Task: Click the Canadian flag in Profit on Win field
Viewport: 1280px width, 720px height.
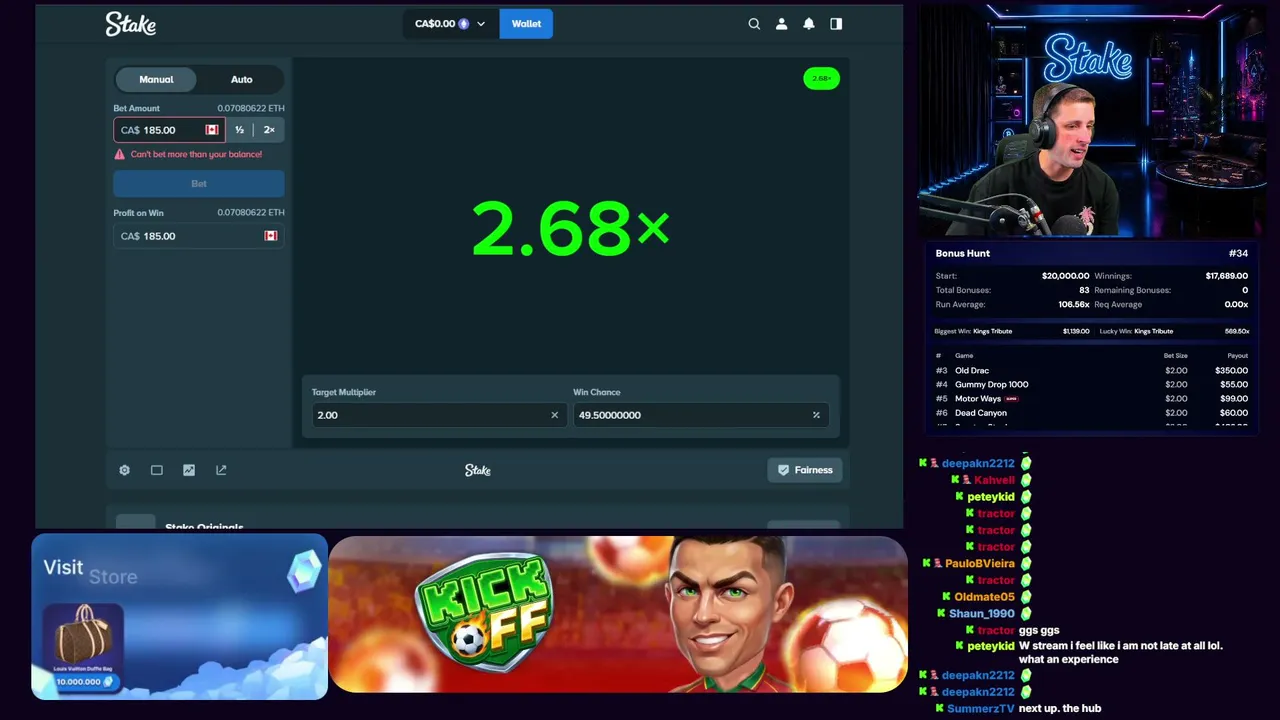Action: pyautogui.click(x=270, y=236)
